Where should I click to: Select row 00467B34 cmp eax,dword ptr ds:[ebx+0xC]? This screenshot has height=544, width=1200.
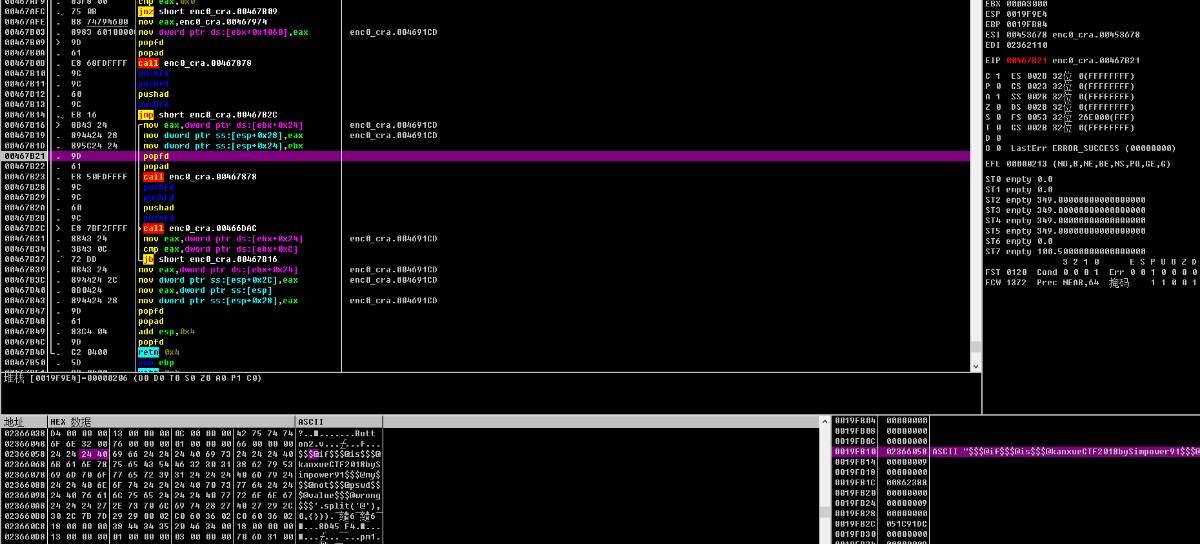486,249
